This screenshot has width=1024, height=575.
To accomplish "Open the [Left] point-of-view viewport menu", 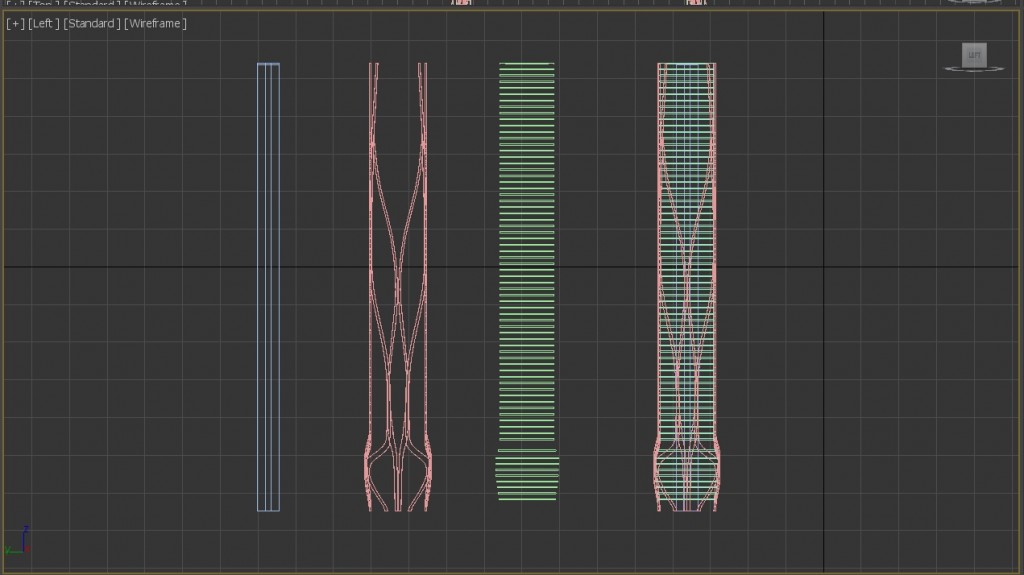I will click(x=43, y=24).
